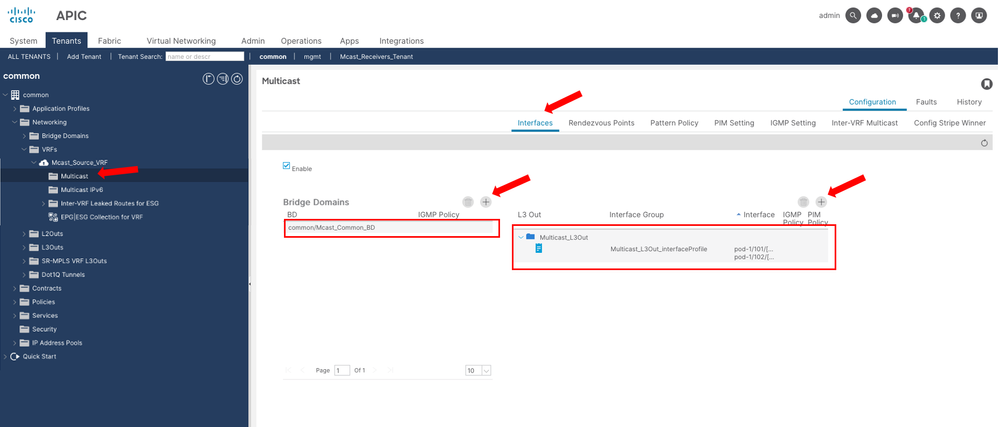Open the help question mark icon
Viewport: 999px width, 427px height.
[958, 16]
